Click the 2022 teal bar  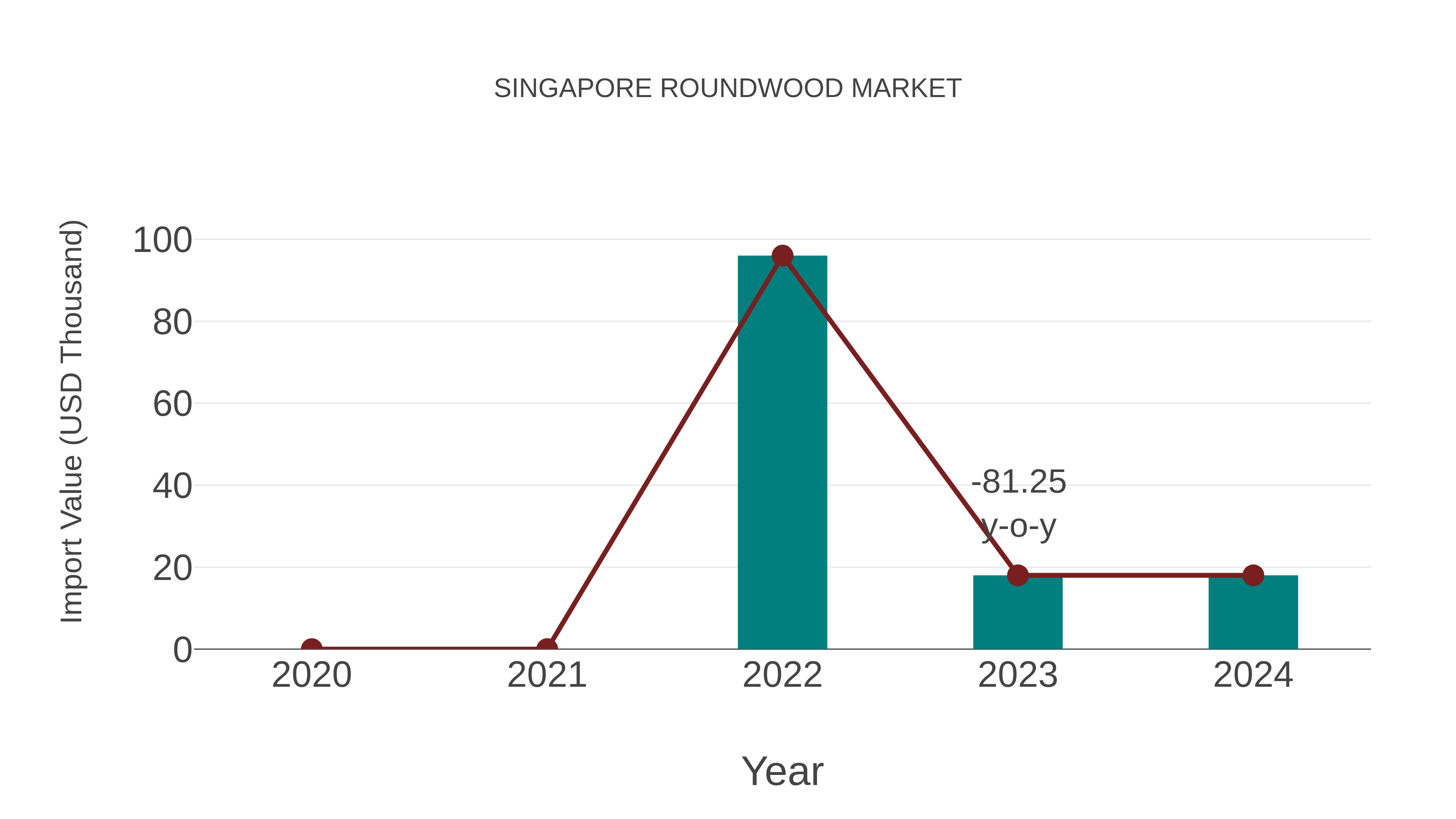782,452
